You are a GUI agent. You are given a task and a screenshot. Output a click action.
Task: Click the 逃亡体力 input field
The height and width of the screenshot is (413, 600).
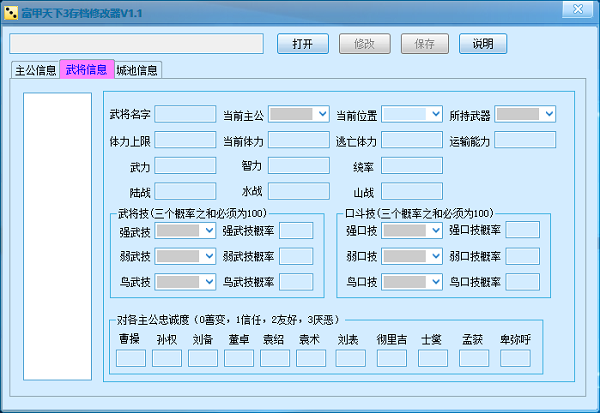tap(412, 140)
